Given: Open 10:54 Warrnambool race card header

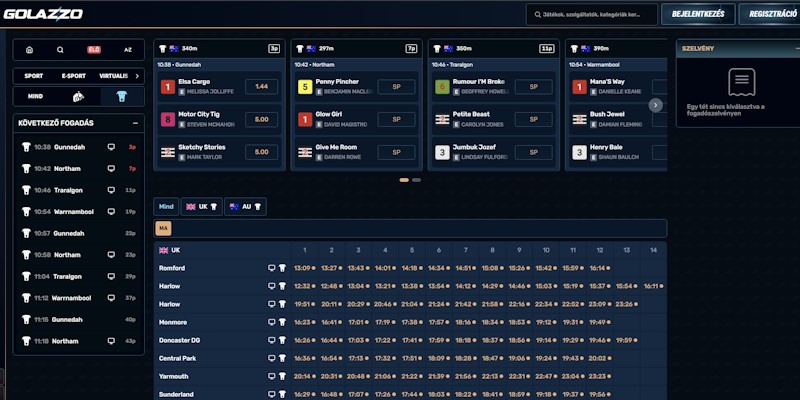Looking at the screenshot, I should tap(616, 65).
